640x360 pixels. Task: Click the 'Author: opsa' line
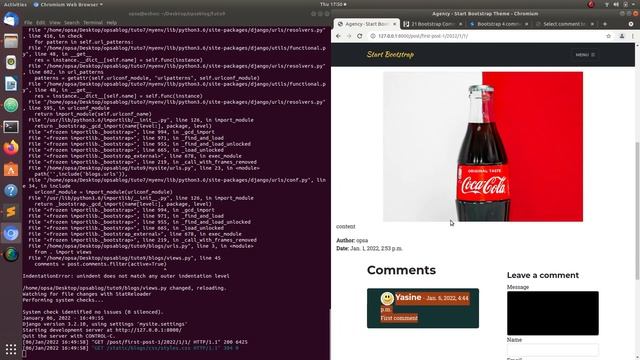coord(352,240)
